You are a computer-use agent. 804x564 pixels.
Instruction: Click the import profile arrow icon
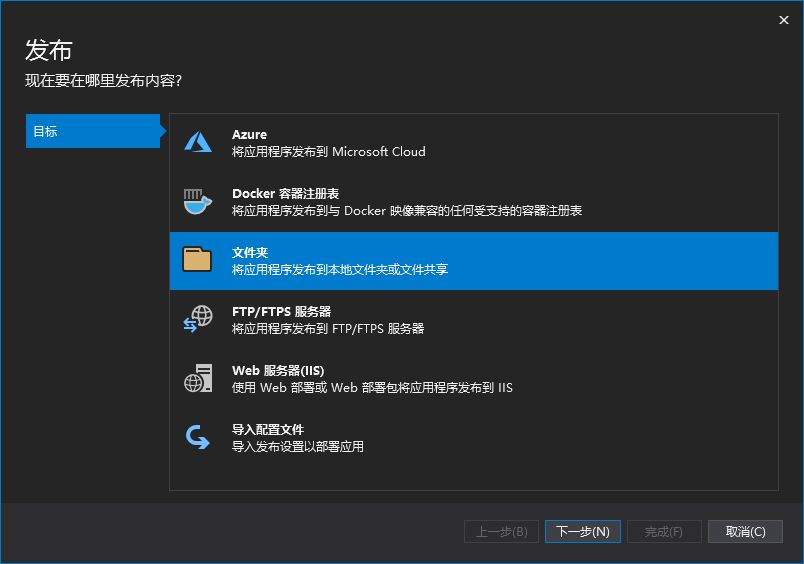pyautogui.click(x=197, y=437)
